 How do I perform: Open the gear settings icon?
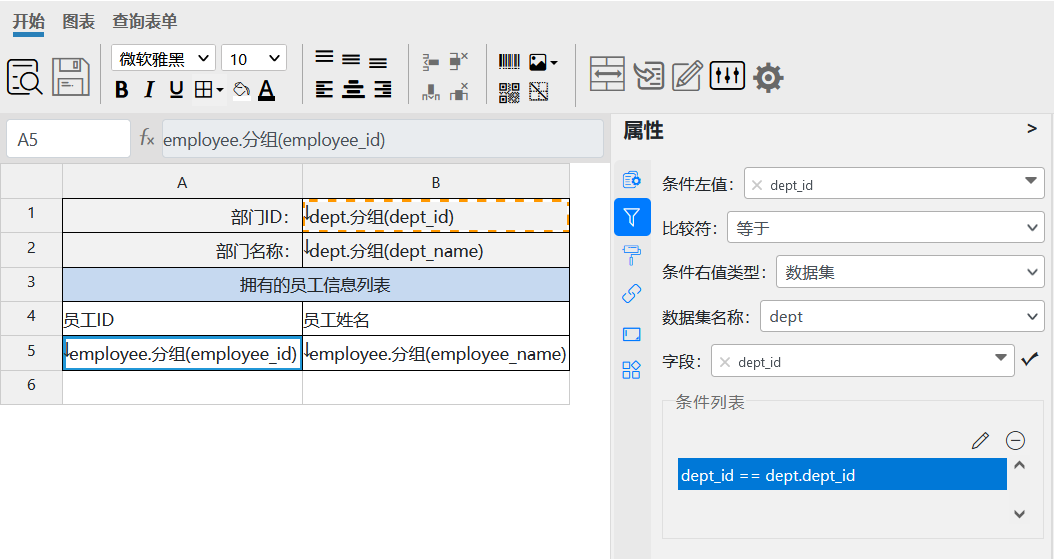(x=768, y=77)
